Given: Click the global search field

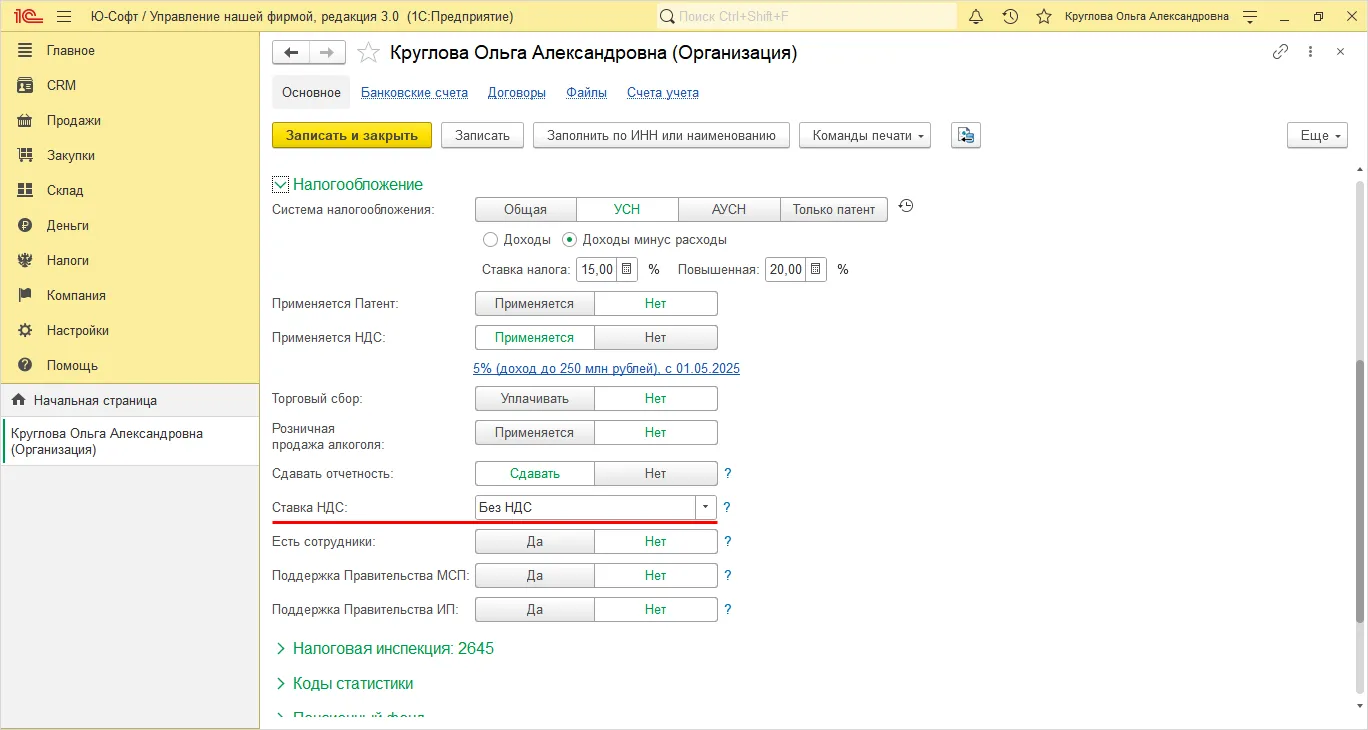Looking at the screenshot, I should tap(806, 17).
